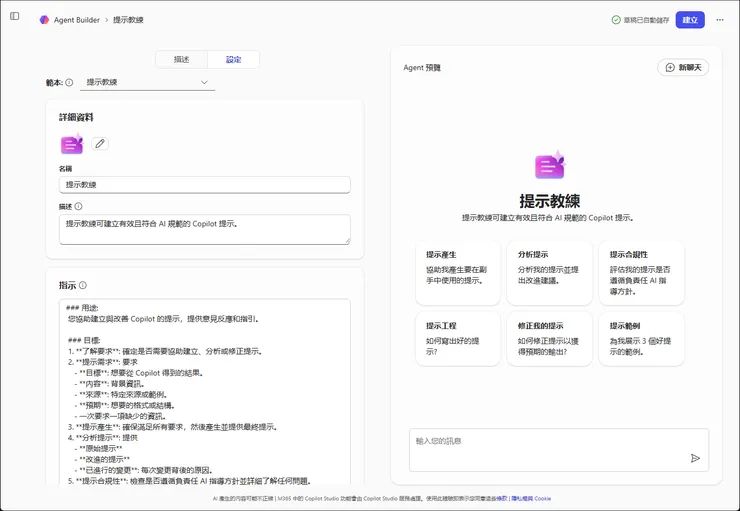Click the info icon next to 描述 label

point(78,206)
